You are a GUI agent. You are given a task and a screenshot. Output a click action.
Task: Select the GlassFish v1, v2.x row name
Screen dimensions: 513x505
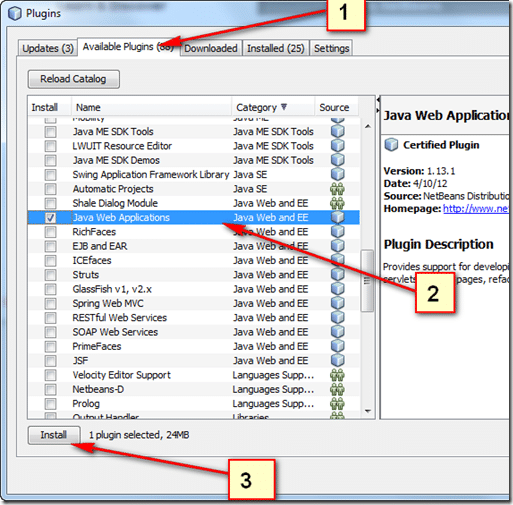coord(112,289)
